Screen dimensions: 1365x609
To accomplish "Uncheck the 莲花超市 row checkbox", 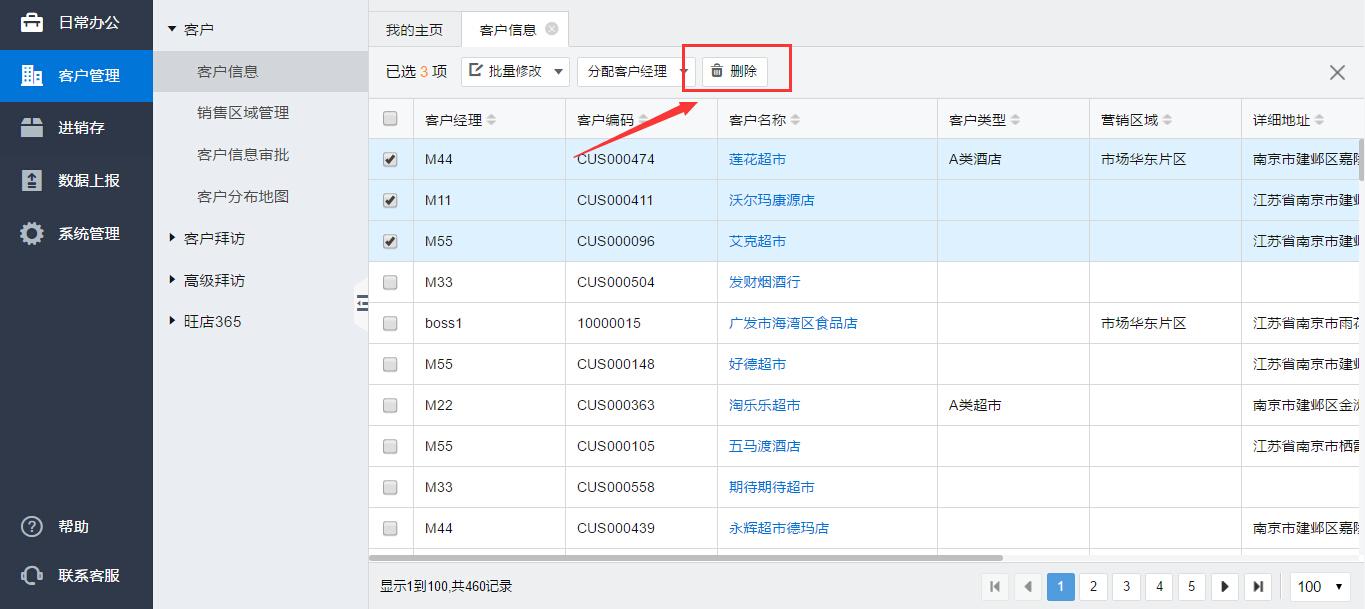I will click(x=390, y=159).
